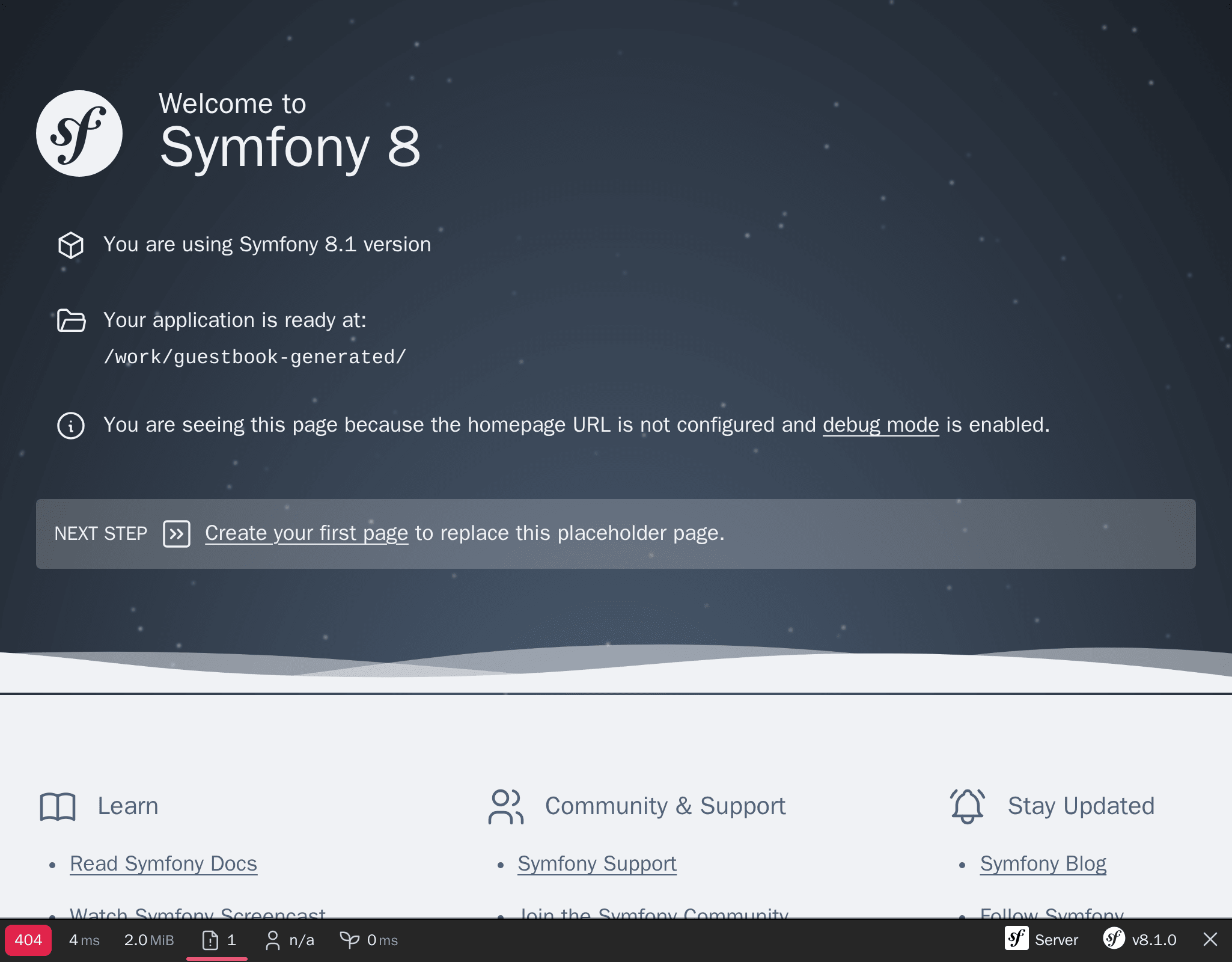Viewport: 1232px width, 962px height.
Task: Click the NEXT STEP label
Action: (101, 534)
